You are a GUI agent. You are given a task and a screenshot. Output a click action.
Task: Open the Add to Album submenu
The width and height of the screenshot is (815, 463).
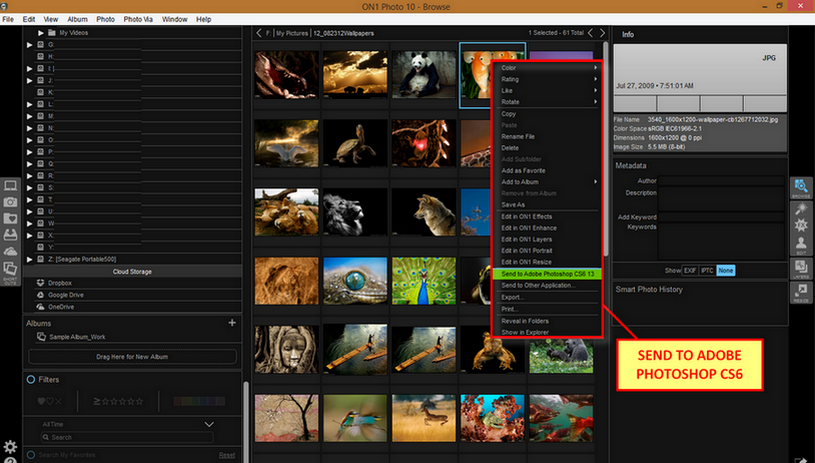547,182
